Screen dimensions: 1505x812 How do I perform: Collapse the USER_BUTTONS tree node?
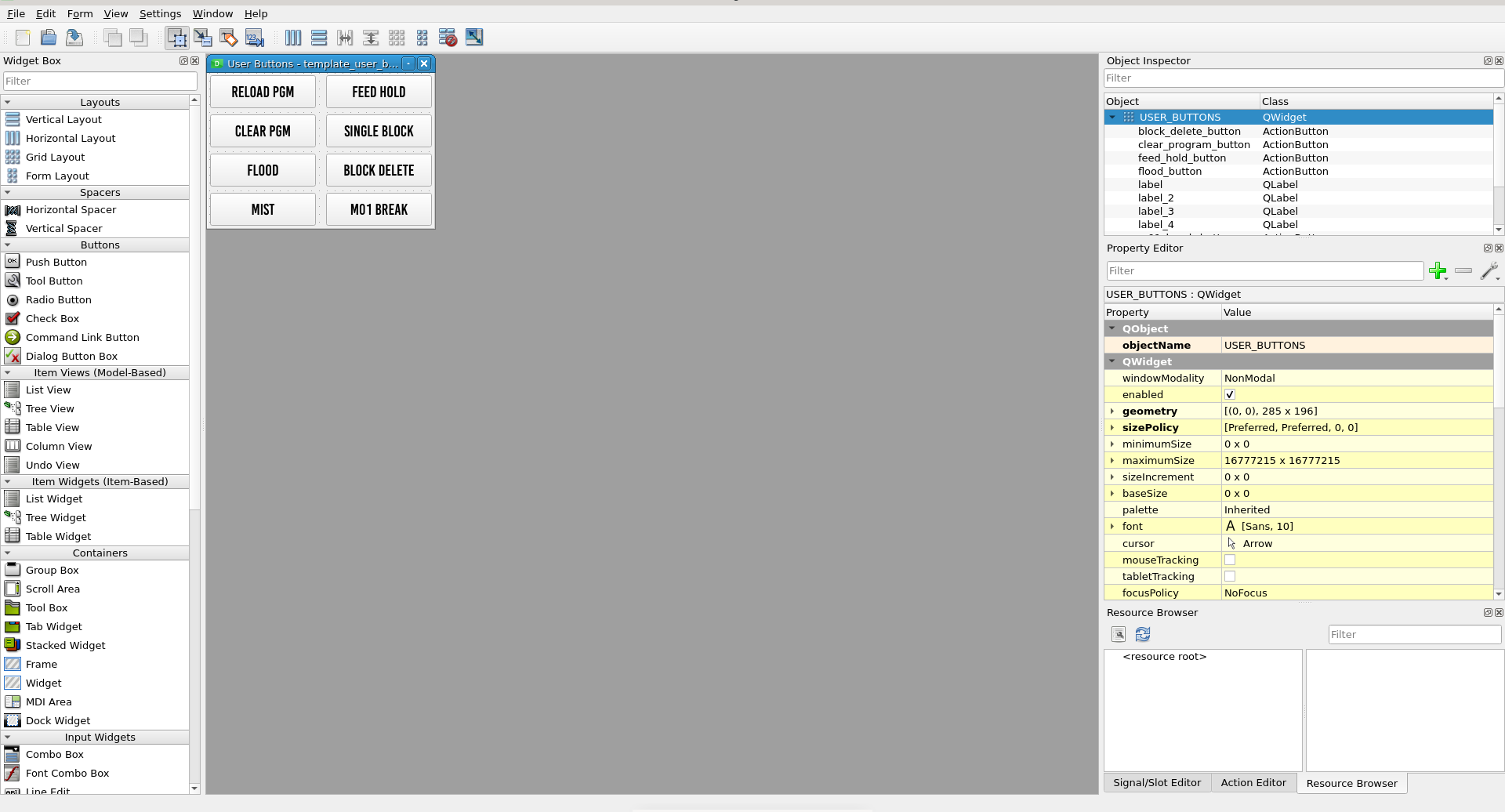[1112, 118]
